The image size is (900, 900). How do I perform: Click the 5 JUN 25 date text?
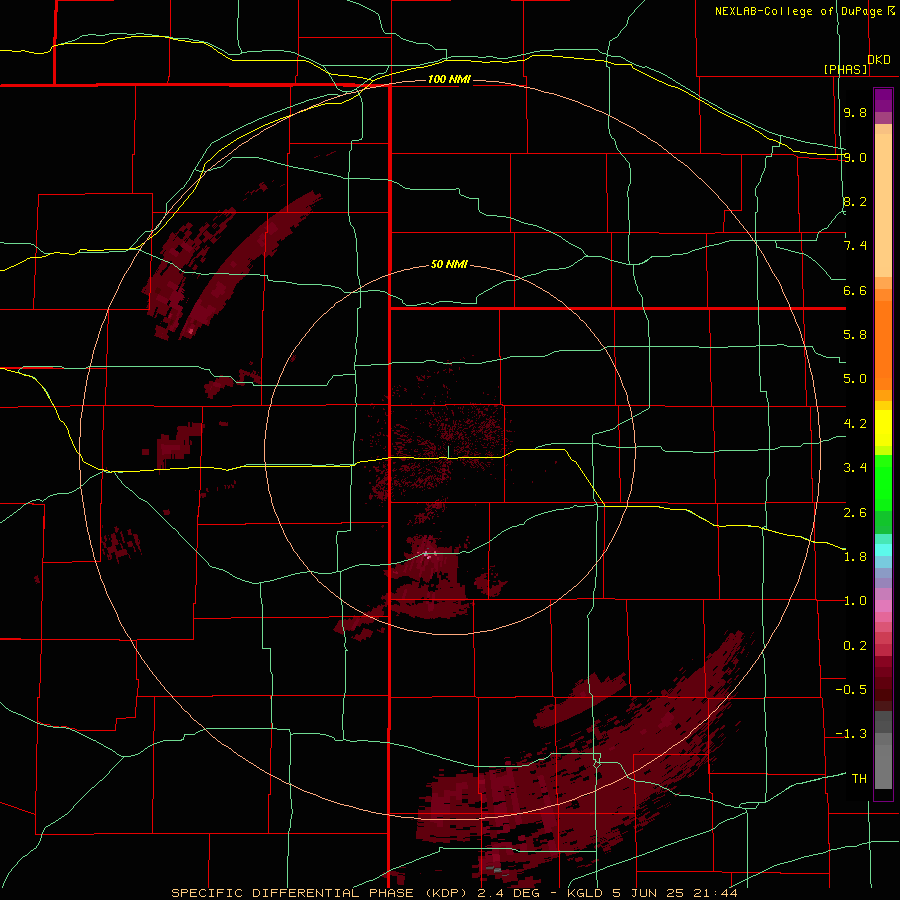point(648,893)
